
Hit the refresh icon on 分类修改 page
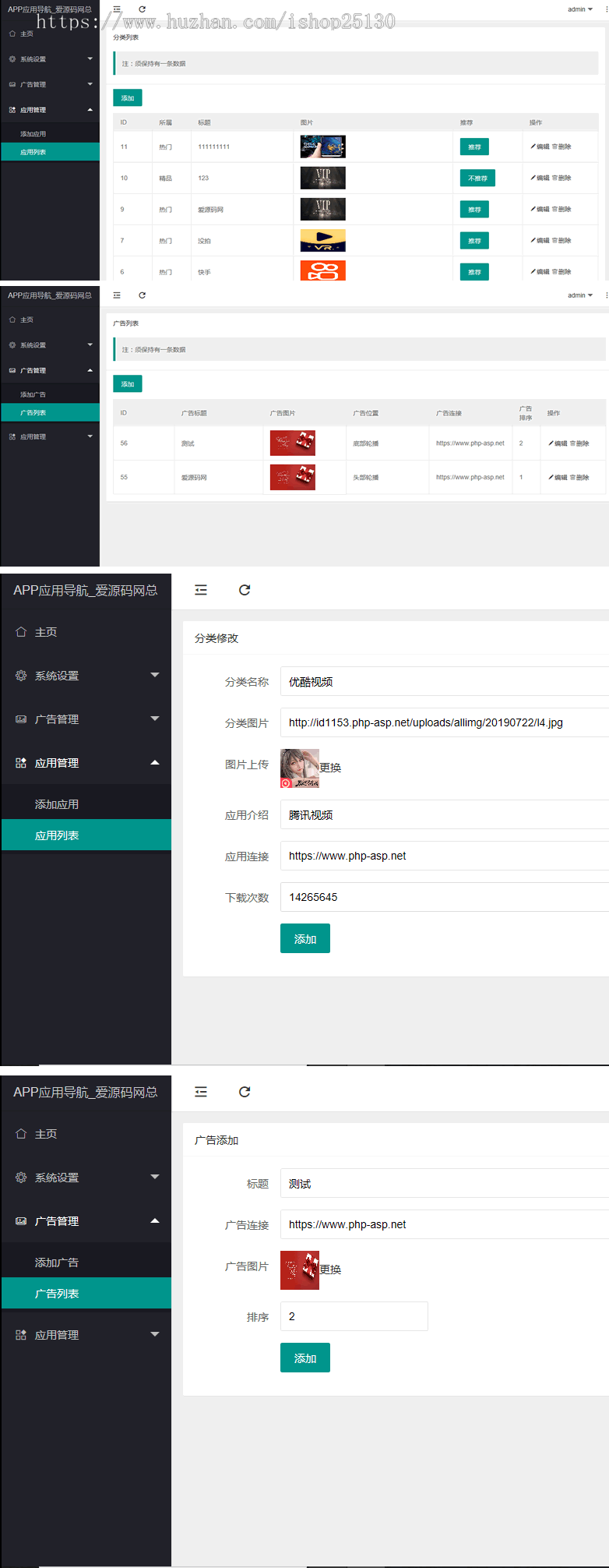[x=245, y=590]
